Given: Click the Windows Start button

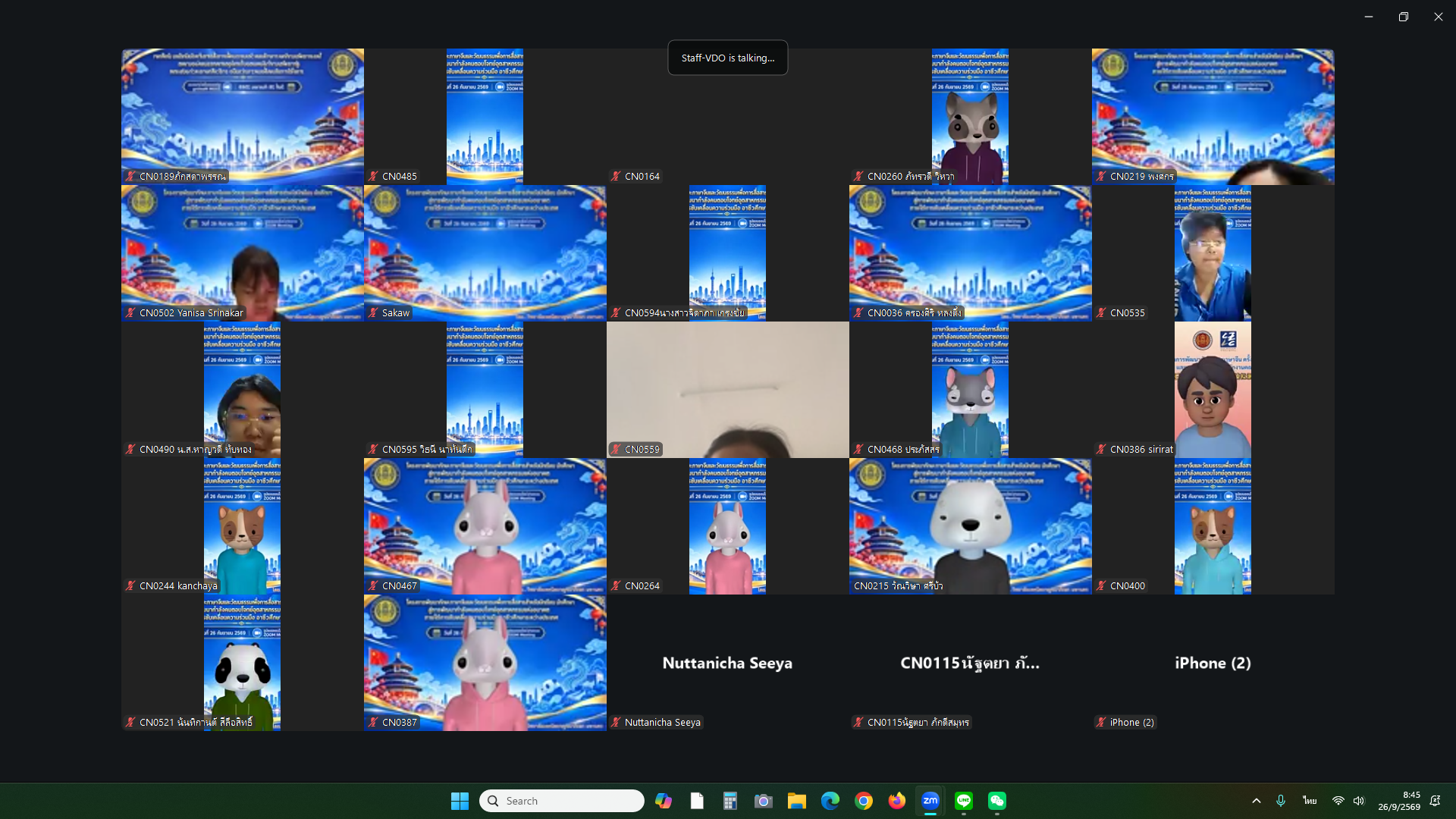Looking at the screenshot, I should tap(460, 801).
